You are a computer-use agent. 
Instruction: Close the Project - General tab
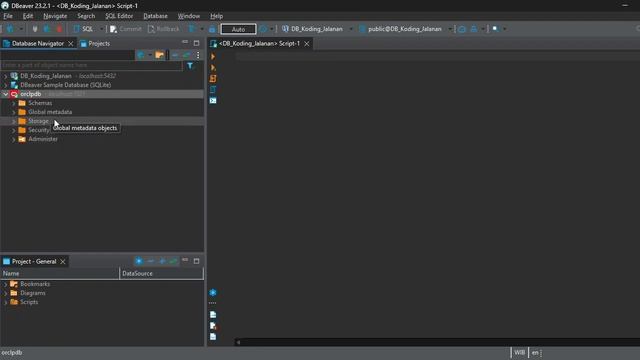63,262
